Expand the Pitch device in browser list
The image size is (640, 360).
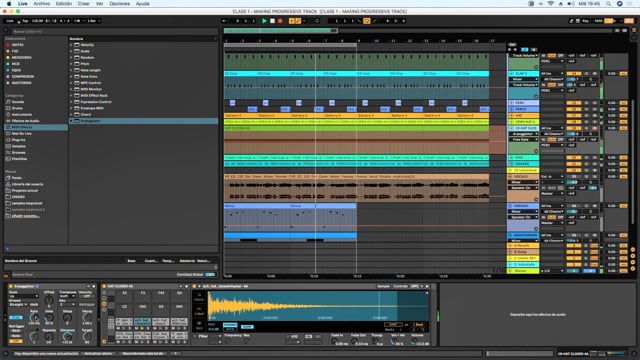(71, 64)
